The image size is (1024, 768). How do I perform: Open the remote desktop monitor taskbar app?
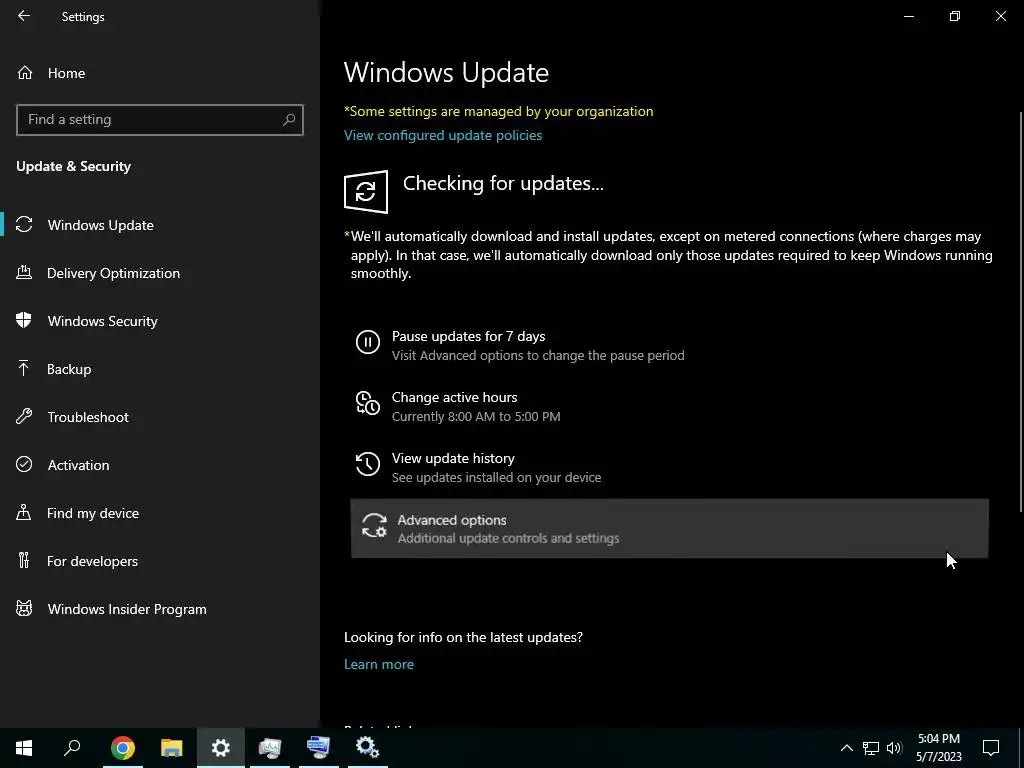pyautogui.click(x=319, y=748)
